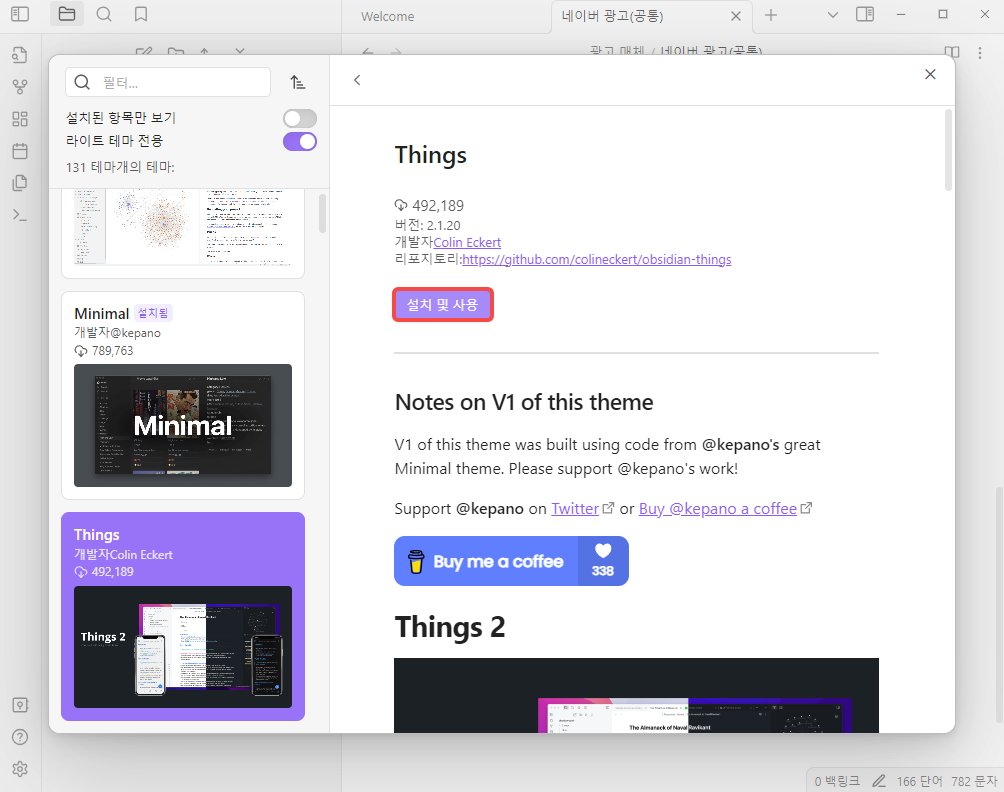Toggle 라이트 테마 전용 switch
The height and width of the screenshot is (792, 1004).
[300, 141]
